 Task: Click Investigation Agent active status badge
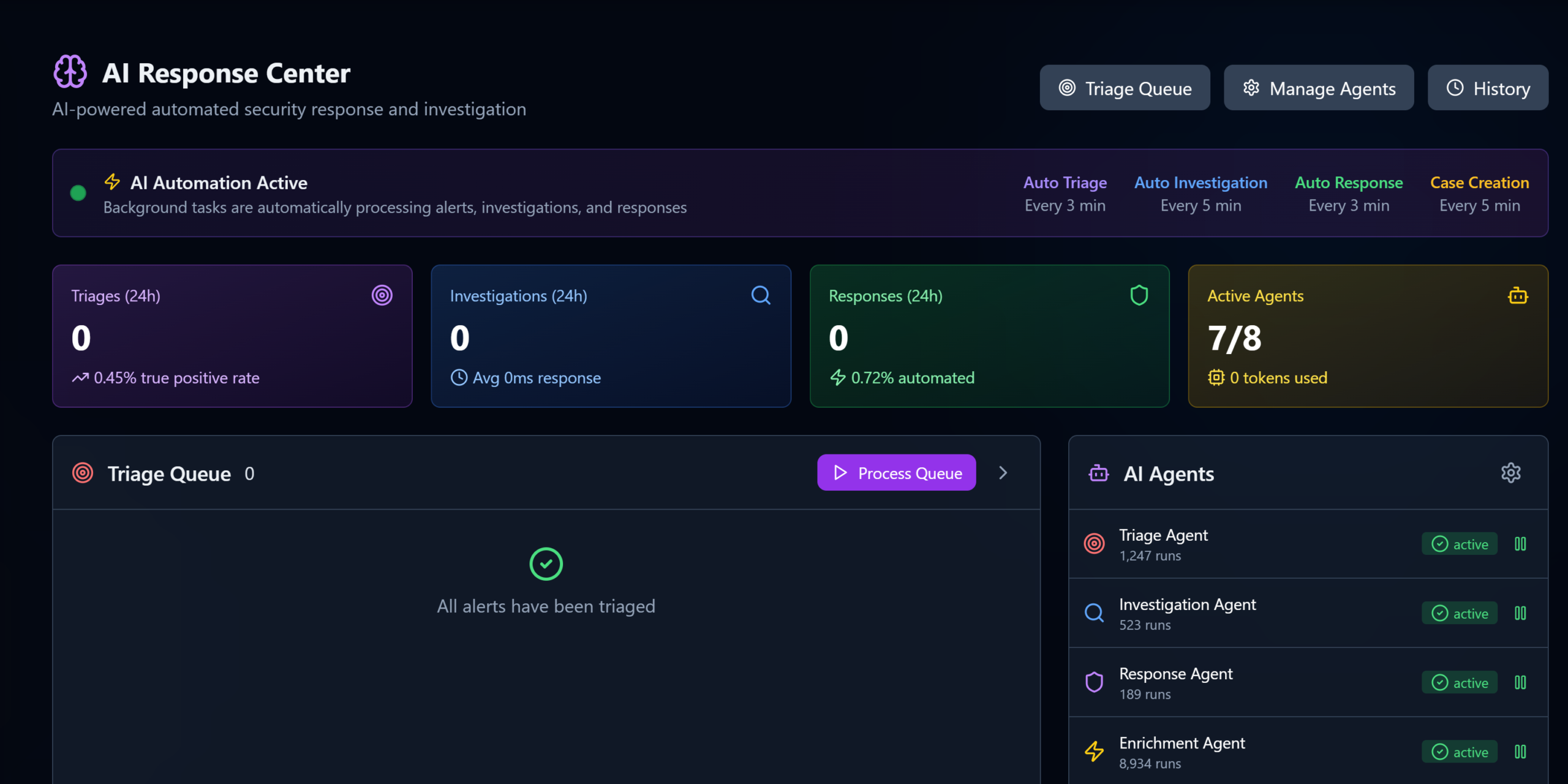click(x=1459, y=613)
